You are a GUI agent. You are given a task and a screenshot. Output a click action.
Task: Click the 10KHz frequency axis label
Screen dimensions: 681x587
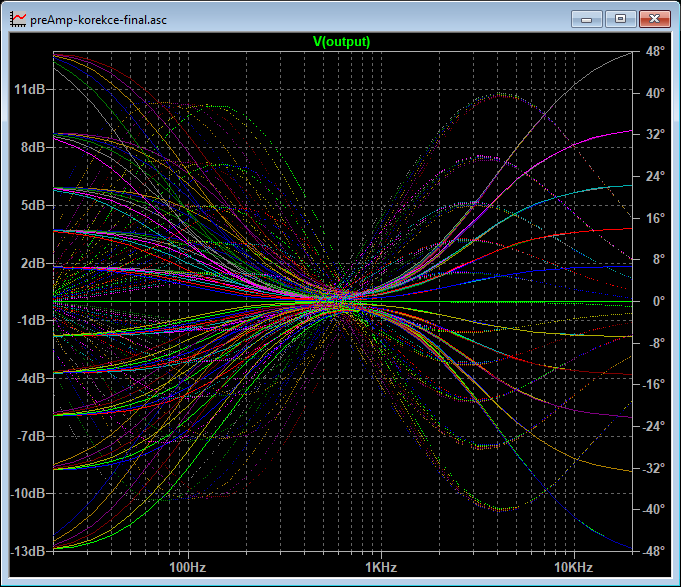coord(574,567)
